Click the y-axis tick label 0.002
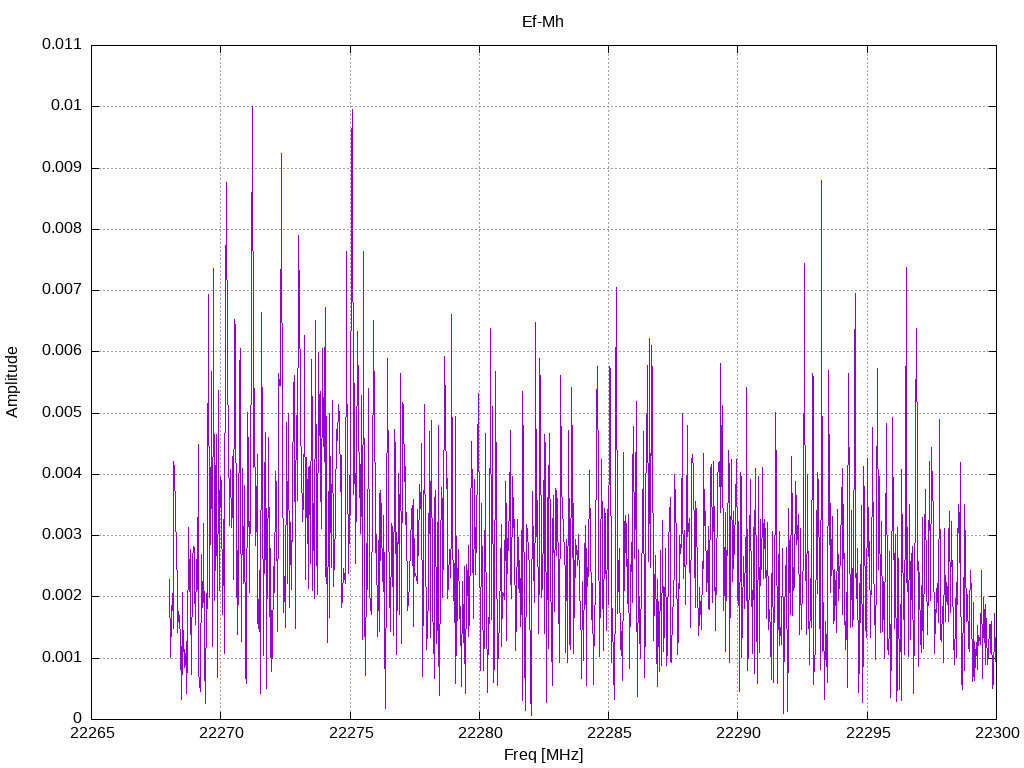 (62, 595)
